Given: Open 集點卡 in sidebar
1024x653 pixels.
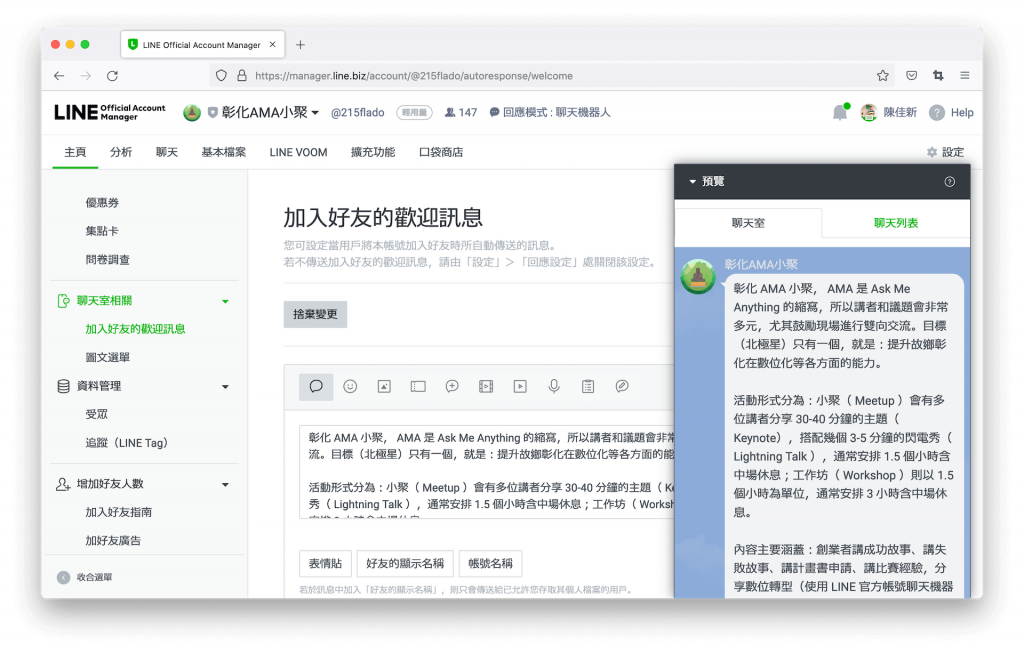Looking at the screenshot, I should pos(103,231).
